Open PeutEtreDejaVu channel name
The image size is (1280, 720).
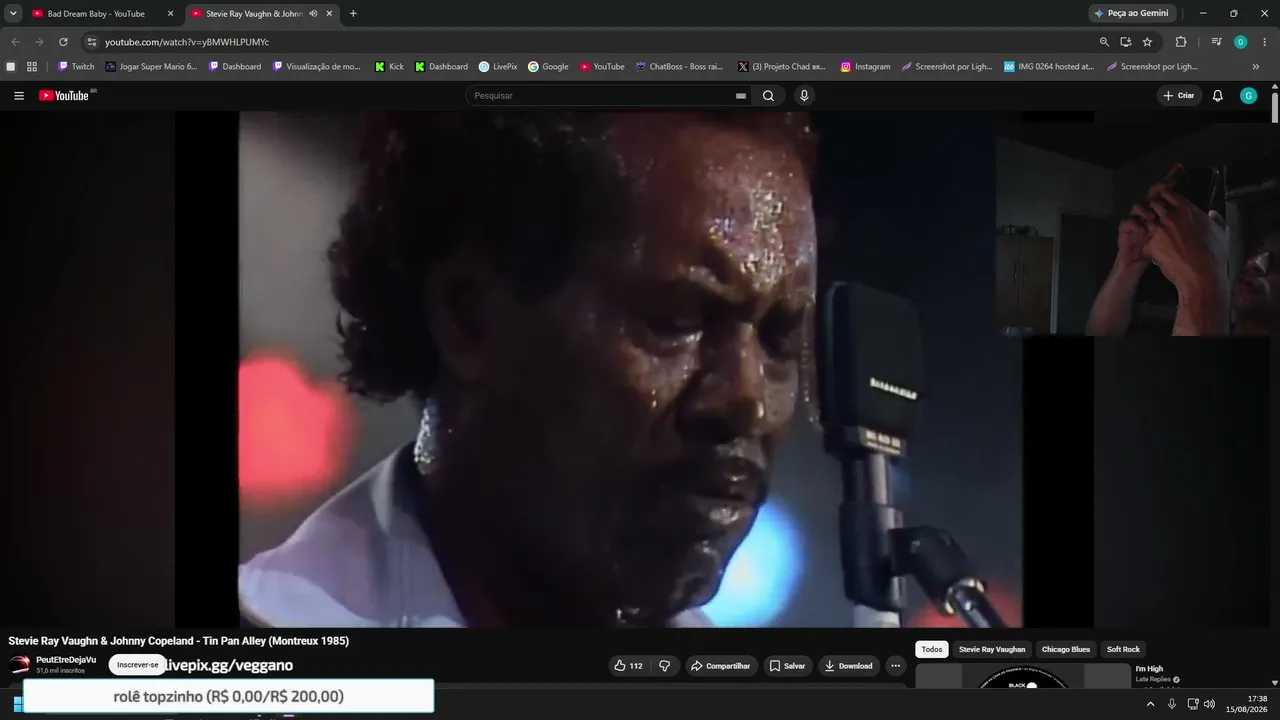click(66, 660)
